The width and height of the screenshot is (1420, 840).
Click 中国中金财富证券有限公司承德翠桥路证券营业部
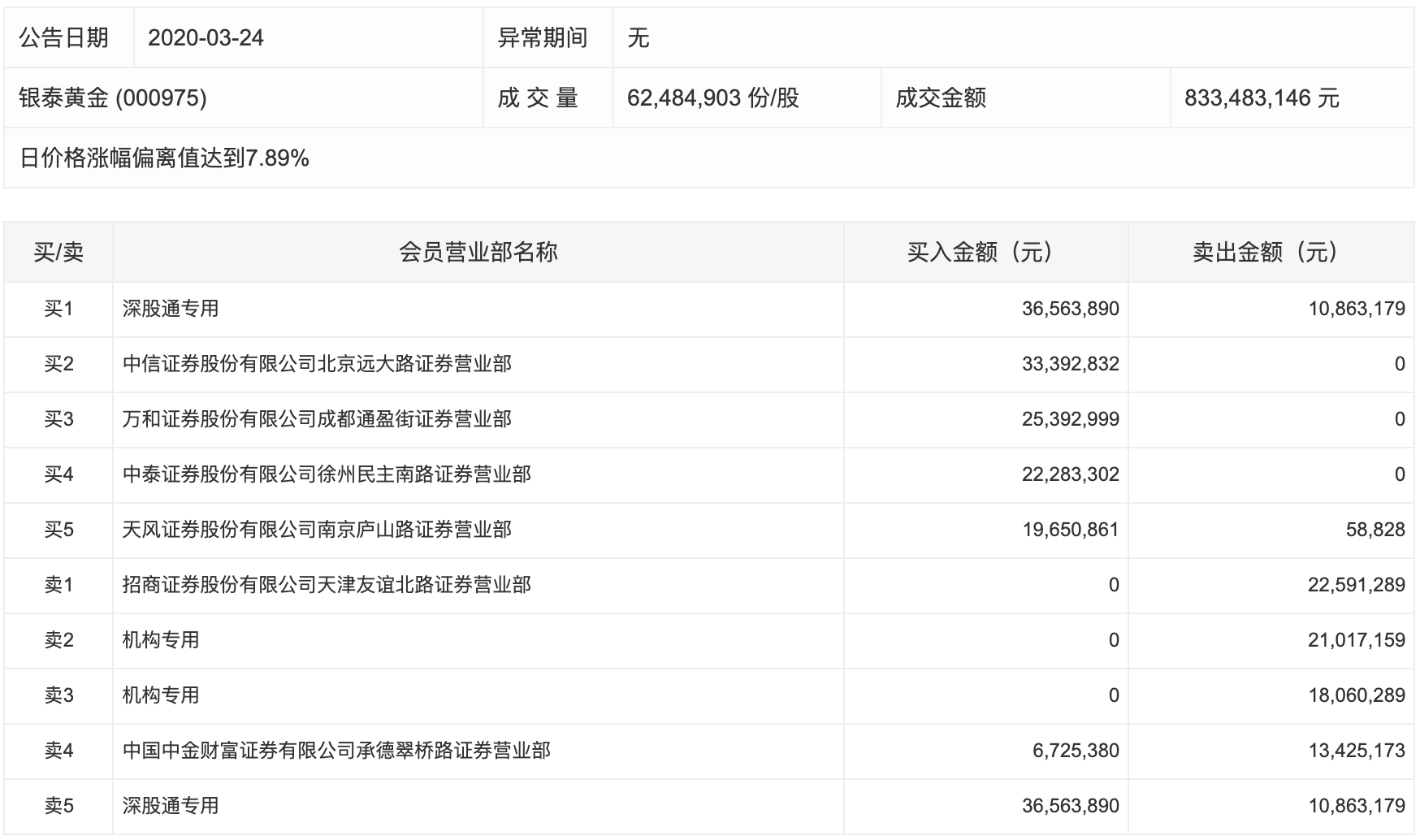click(336, 751)
